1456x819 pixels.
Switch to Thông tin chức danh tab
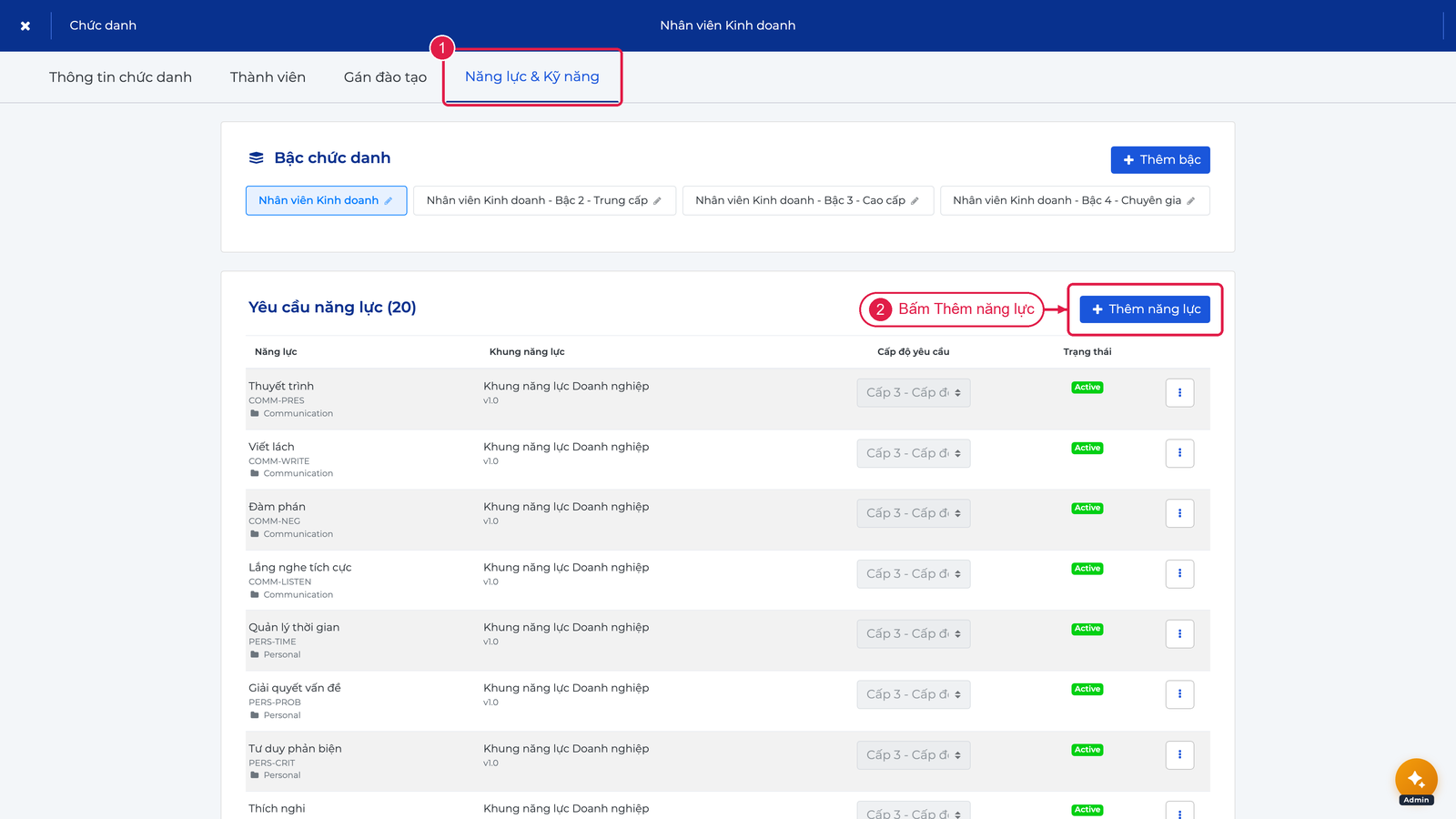click(x=120, y=77)
